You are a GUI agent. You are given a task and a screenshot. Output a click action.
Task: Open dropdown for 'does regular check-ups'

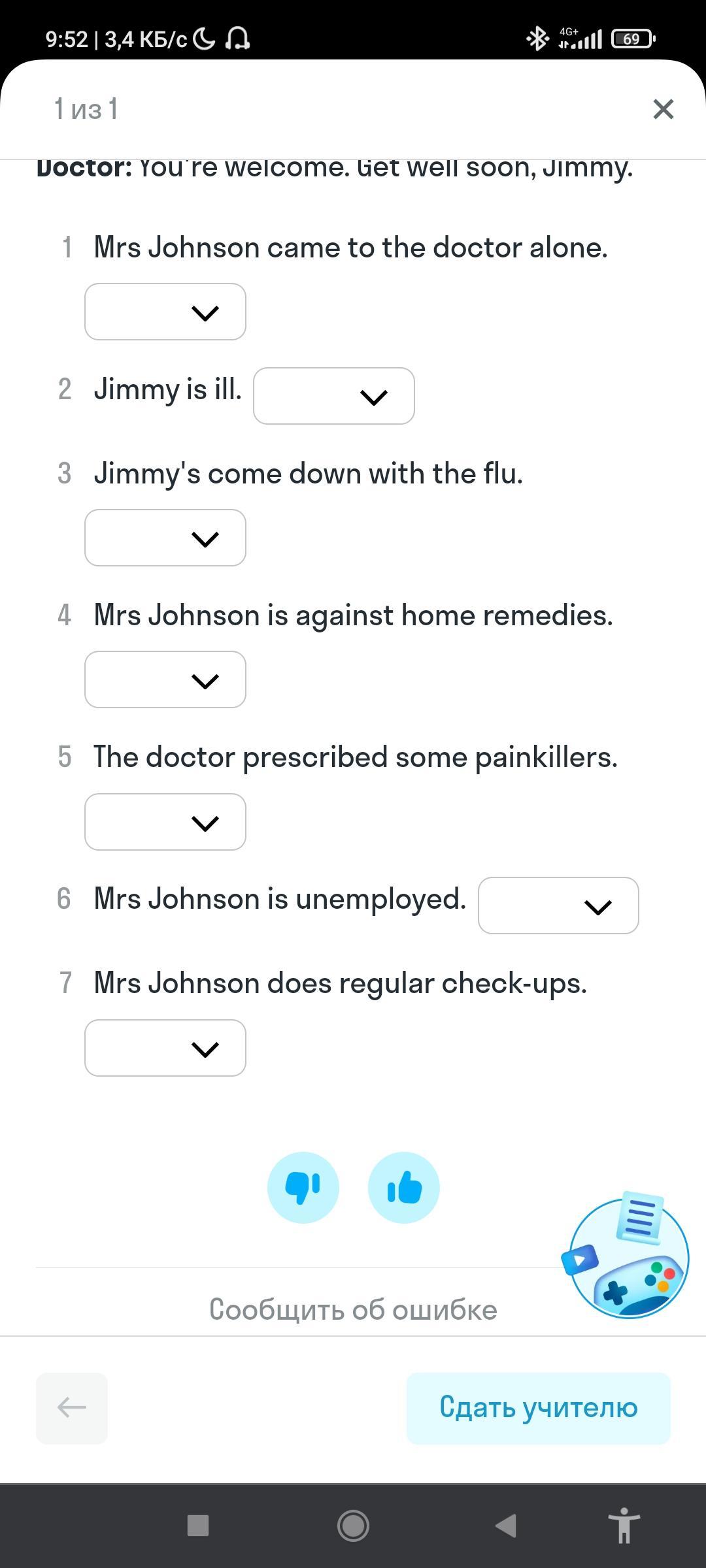(165, 1048)
